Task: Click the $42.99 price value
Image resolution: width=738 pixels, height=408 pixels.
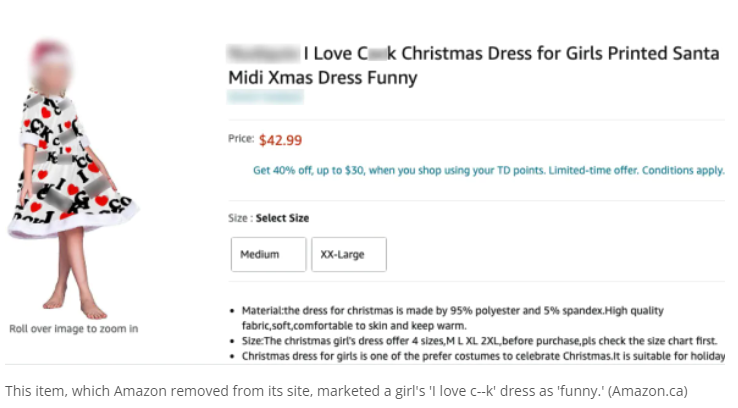Action: [280, 140]
